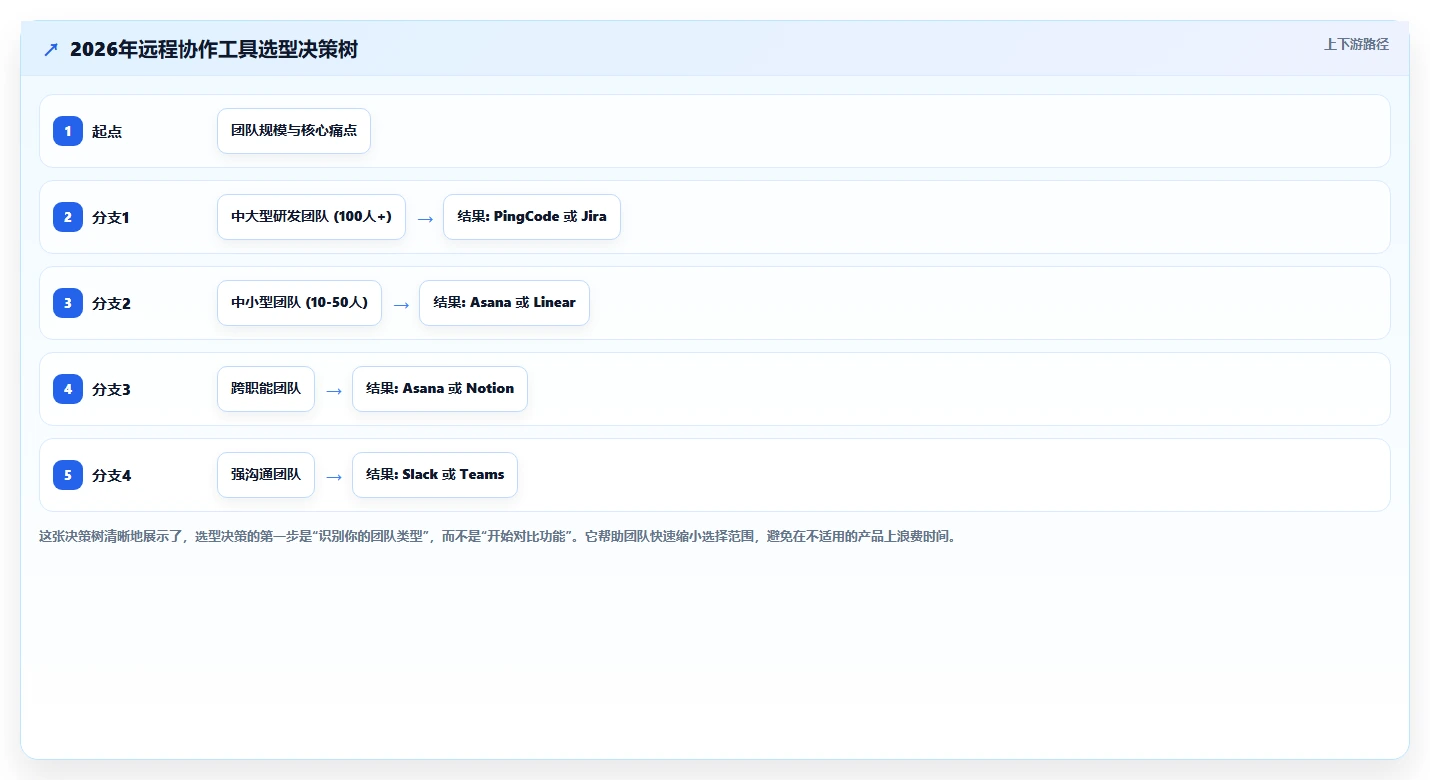Screen dimensions: 1430x780
Task: Click the 结果: Asana 或 Notion node
Action: point(440,389)
